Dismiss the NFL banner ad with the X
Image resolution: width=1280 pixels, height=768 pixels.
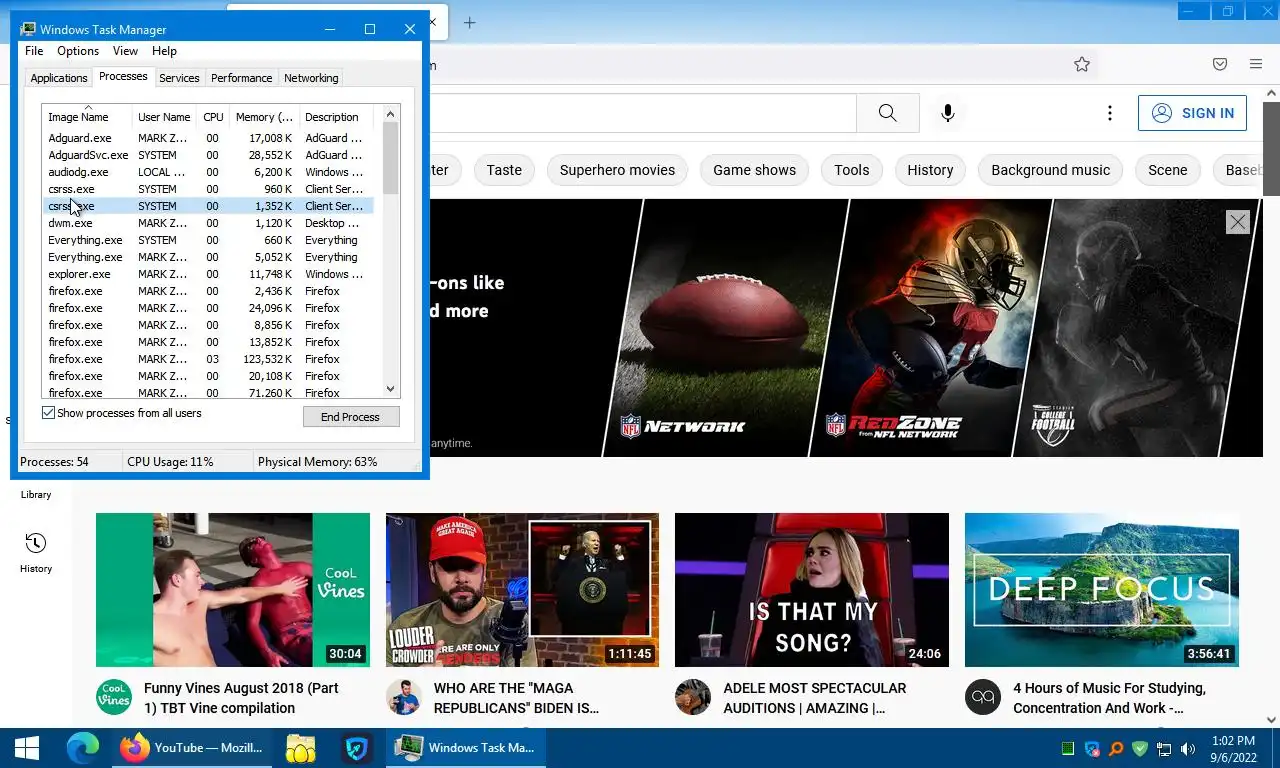tap(1237, 222)
